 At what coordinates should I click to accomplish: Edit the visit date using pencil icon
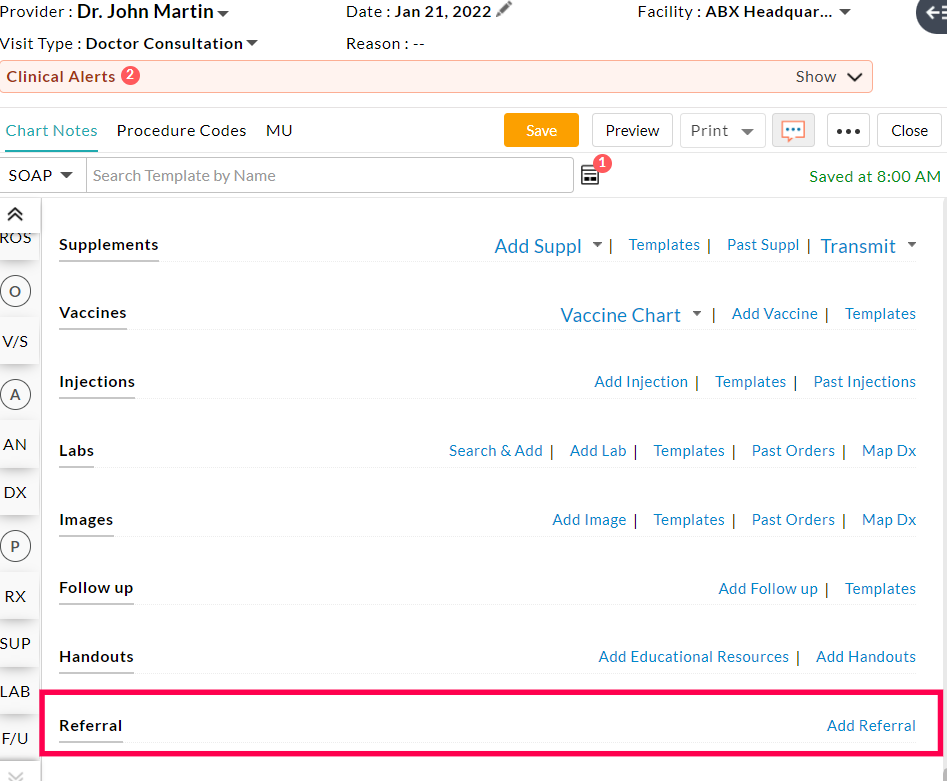click(501, 10)
